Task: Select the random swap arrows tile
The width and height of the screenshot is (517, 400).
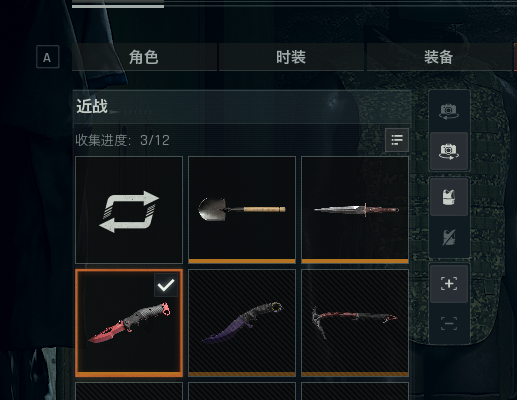Action: (129, 210)
